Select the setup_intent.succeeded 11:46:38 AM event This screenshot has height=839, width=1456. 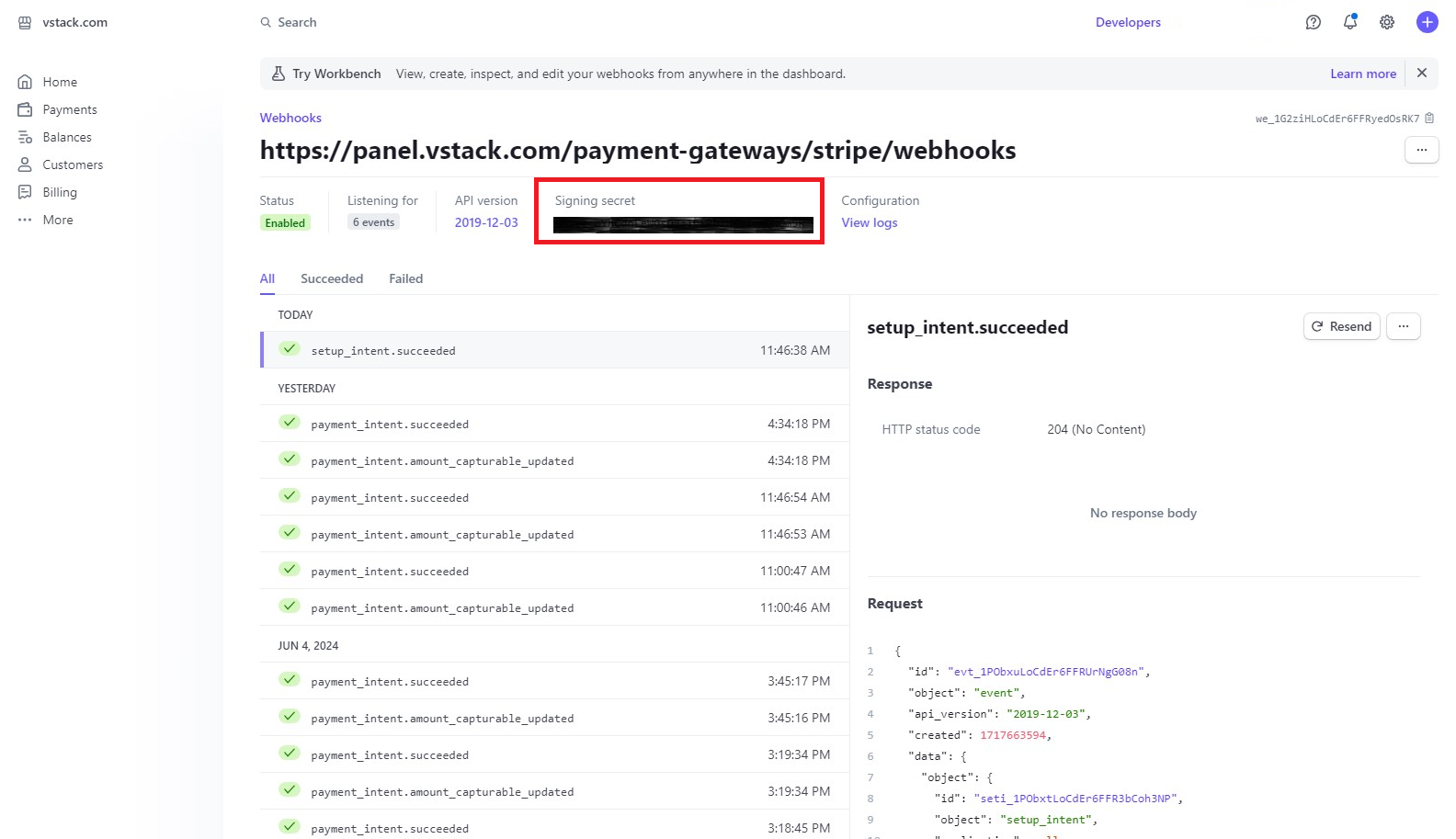point(555,350)
